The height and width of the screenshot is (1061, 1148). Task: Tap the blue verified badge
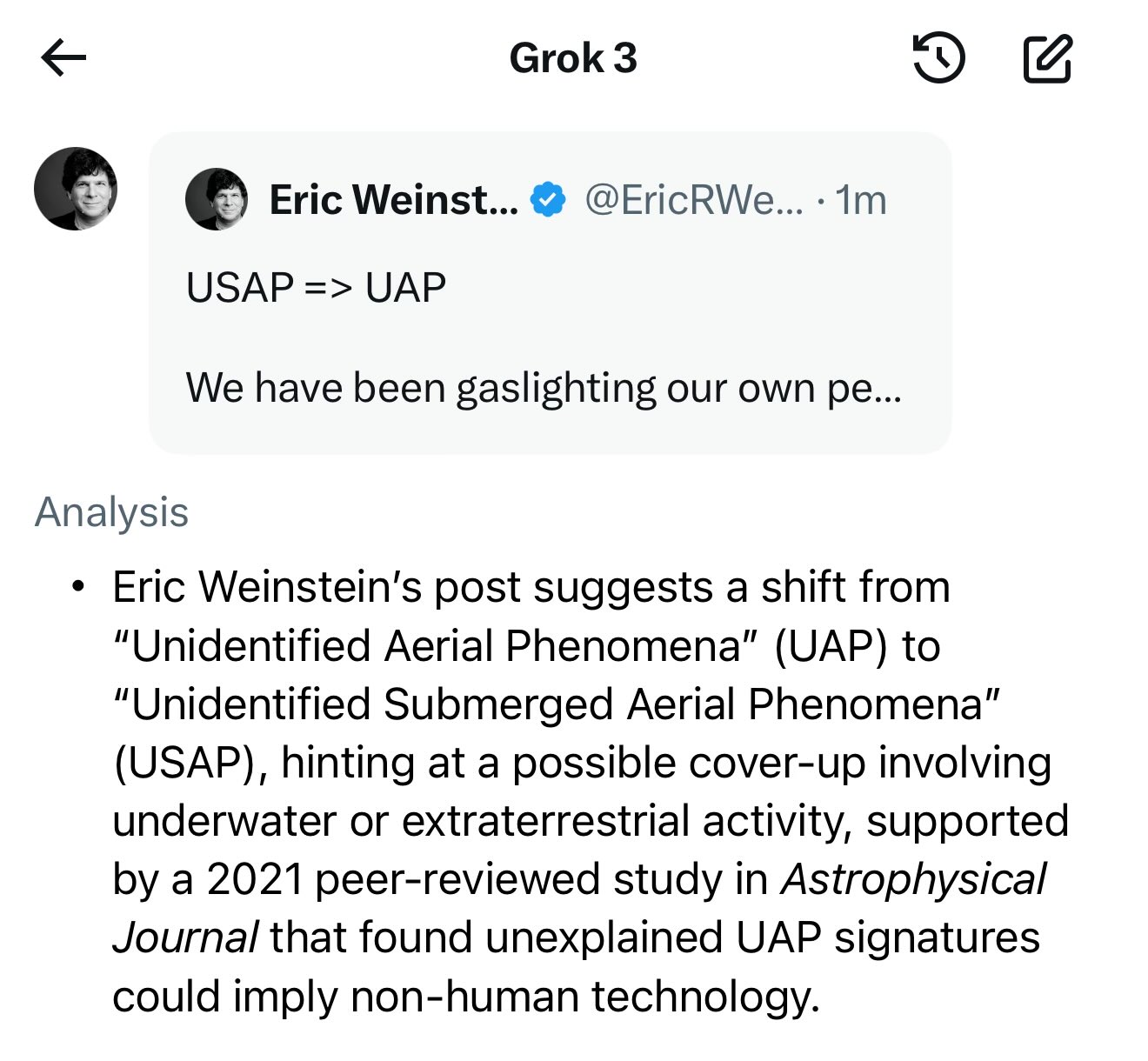point(548,200)
